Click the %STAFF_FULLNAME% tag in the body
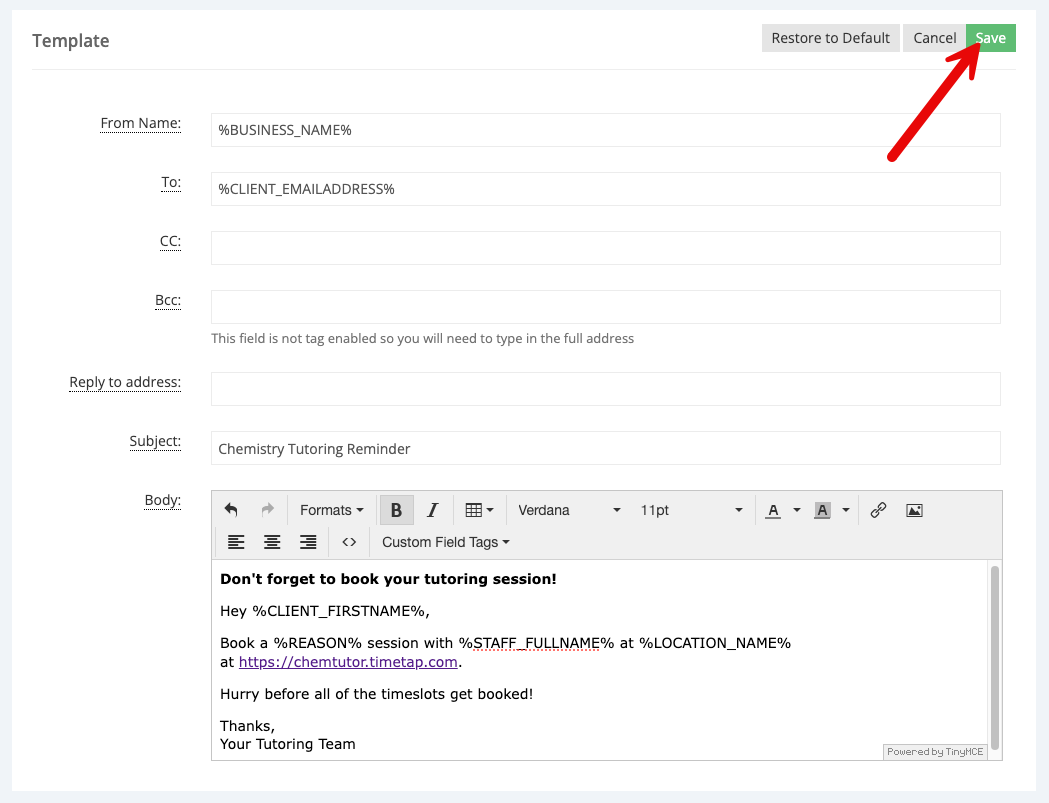Screen dimensions: 1049x803 [x=536, y=643]
